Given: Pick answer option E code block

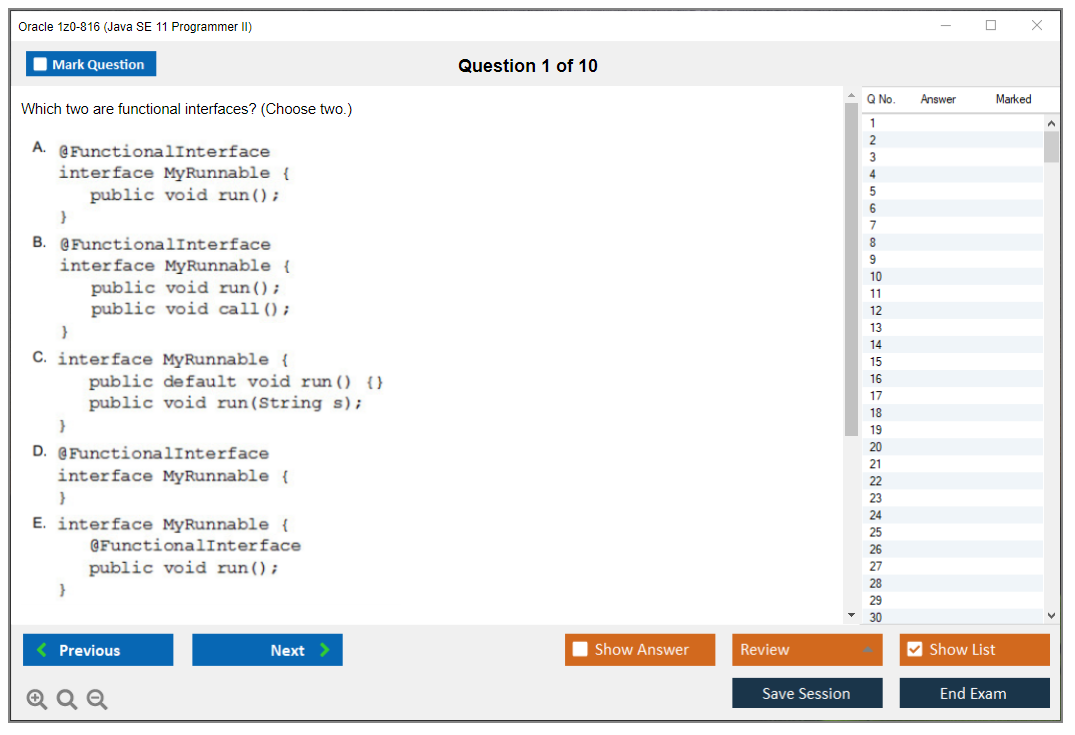Looking at the screenshot, I should coord(178,557).
